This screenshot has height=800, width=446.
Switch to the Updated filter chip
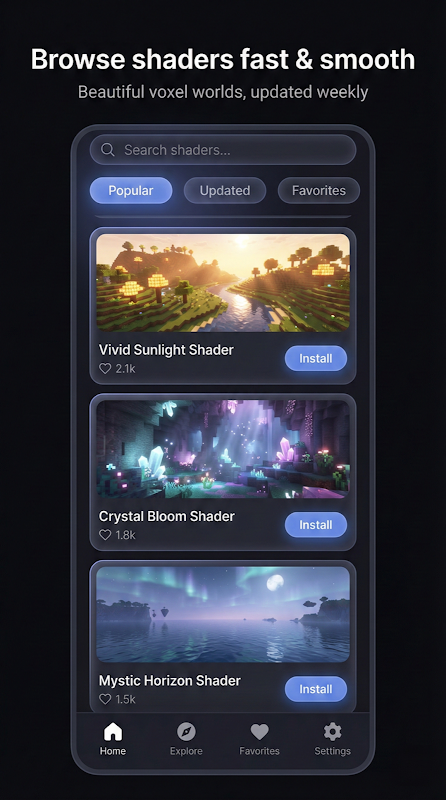click(x=225, y=190)
